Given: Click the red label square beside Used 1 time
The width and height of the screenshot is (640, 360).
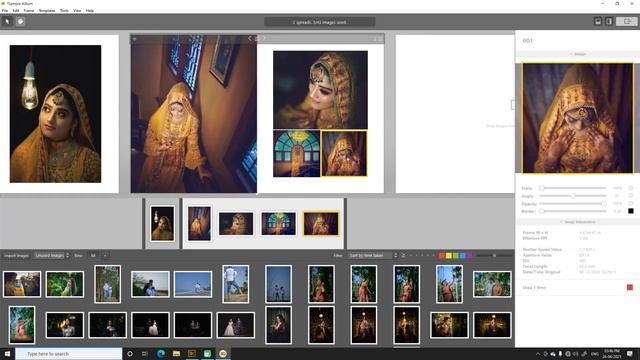Looking at the screenshot, I should (630, 287).
